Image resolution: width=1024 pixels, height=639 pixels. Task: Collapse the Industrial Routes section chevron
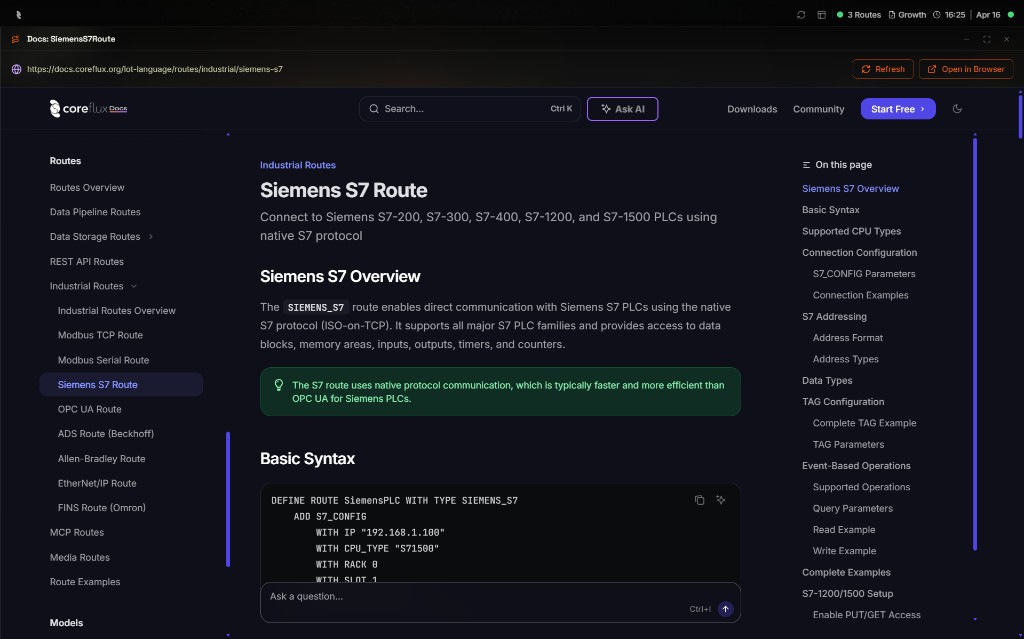coord(134,286)
